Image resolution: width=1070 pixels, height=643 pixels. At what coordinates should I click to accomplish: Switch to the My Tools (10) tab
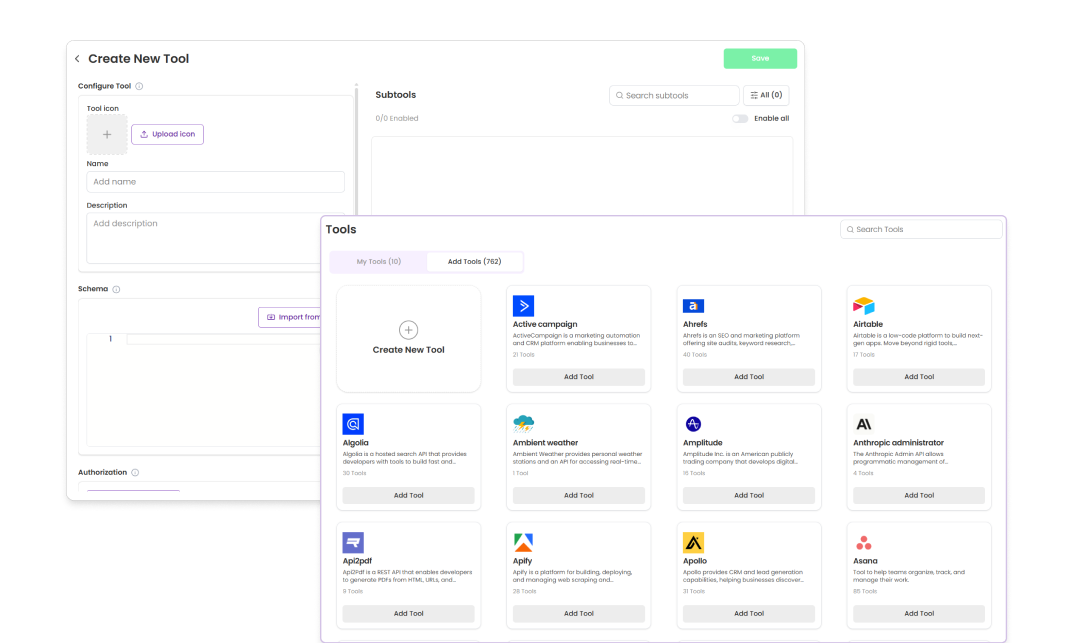(x=379, y=261)
